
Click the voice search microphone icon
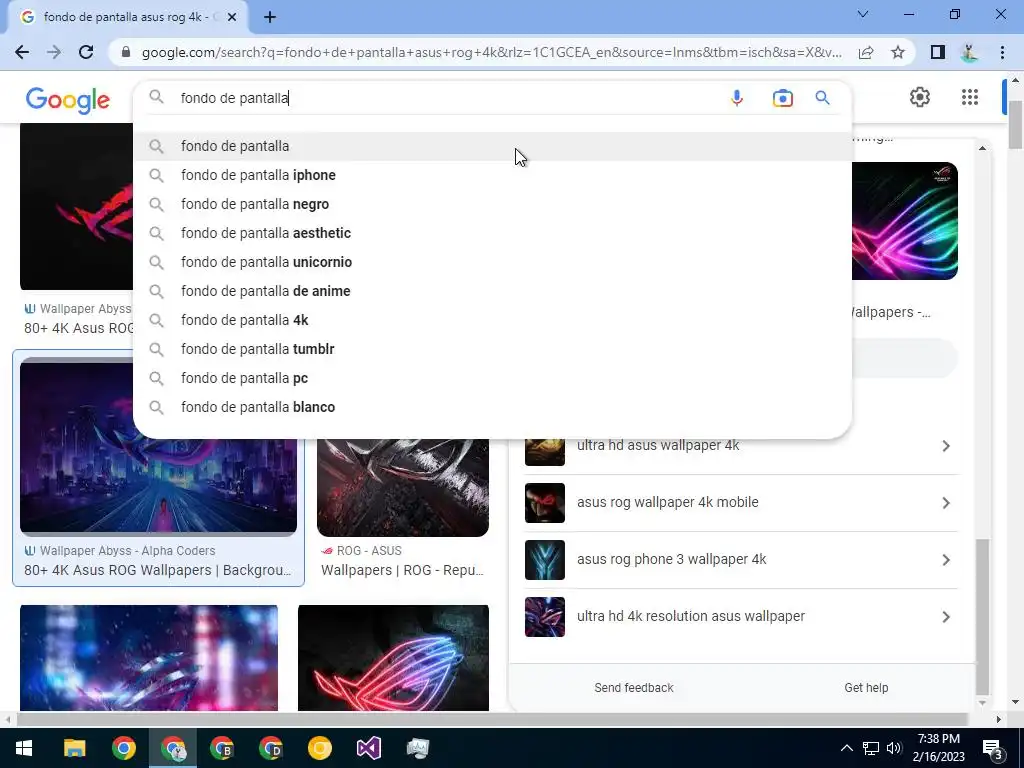(737, 98)
